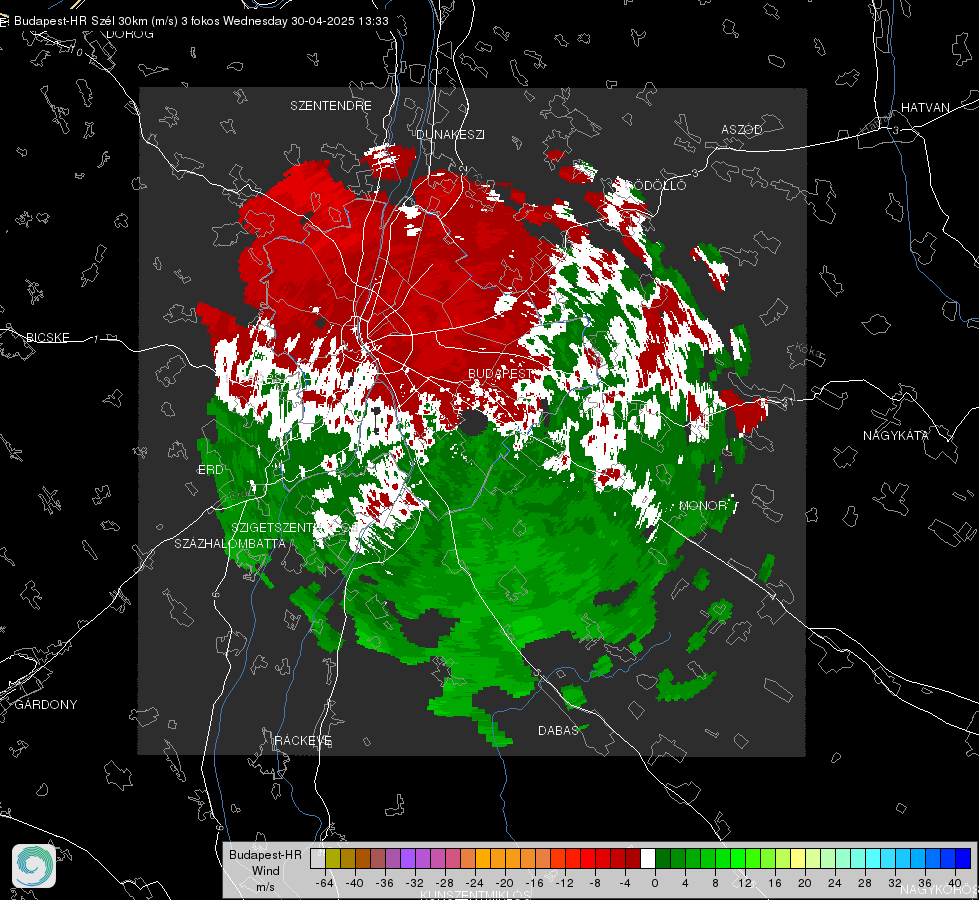Click the NAGYKATA city label
979x900 pixels.
point(896,435)
